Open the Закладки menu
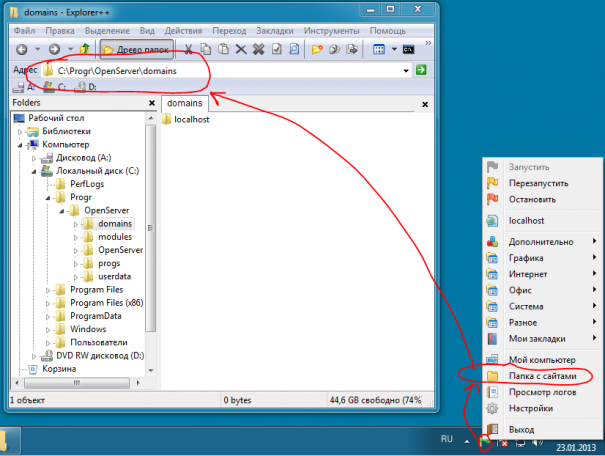Image resolution: width=605 pixels, height=456 pixels. [275, 31]
